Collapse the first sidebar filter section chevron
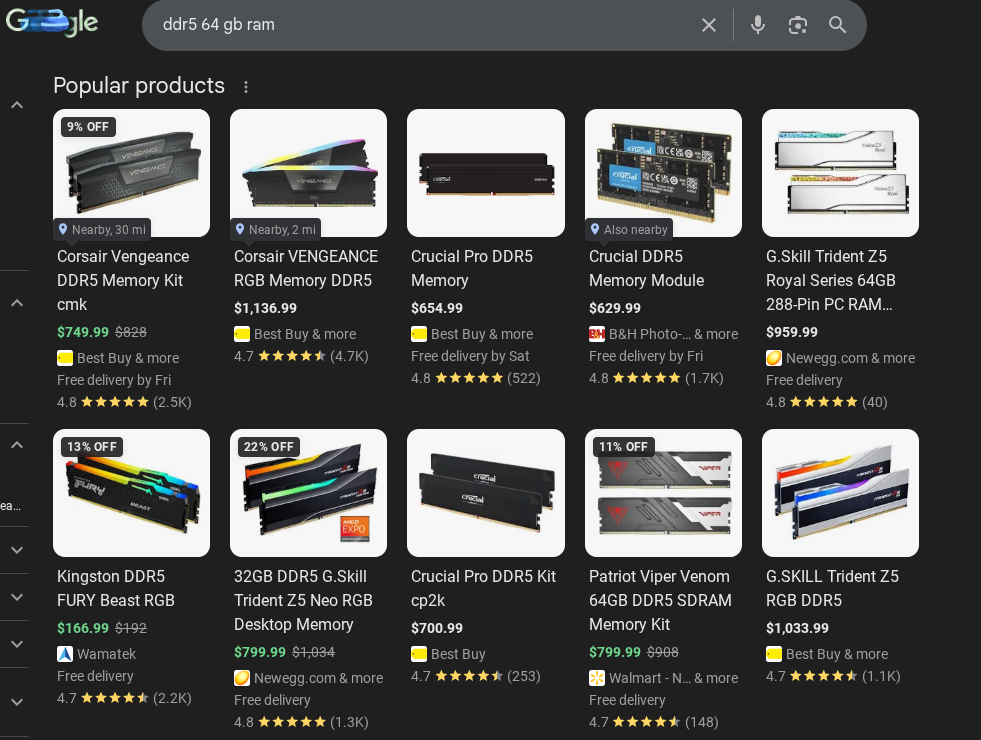Viewport: 981px width, 740px height. 17,105
